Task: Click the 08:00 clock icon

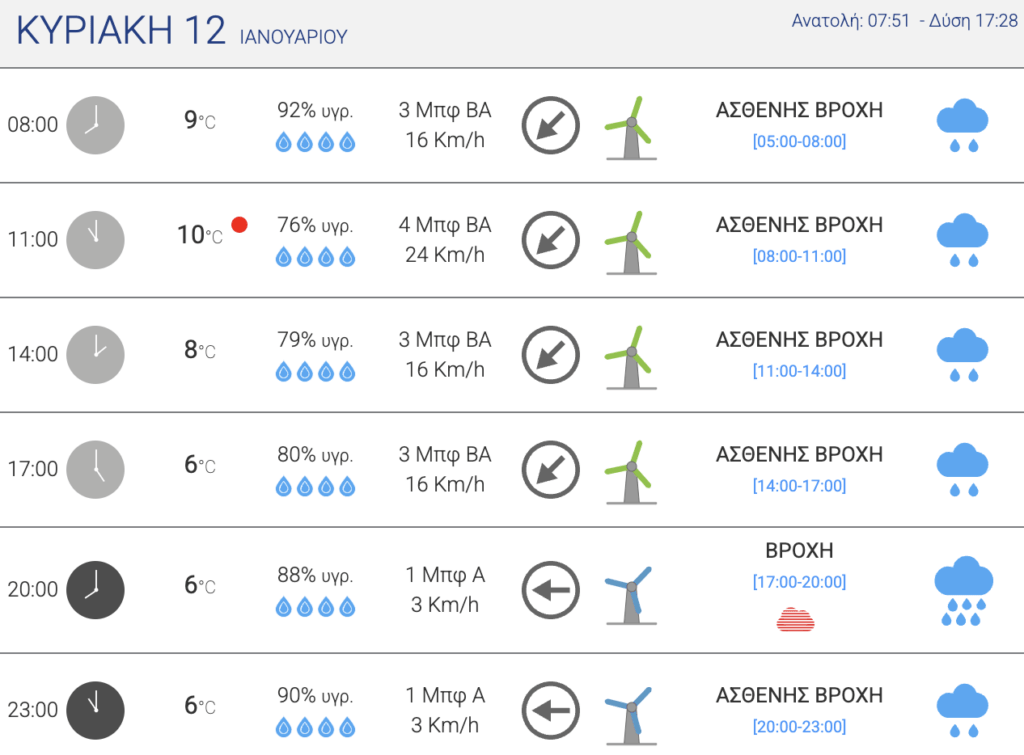Action: pyautogui.click(x=95, y=125)
